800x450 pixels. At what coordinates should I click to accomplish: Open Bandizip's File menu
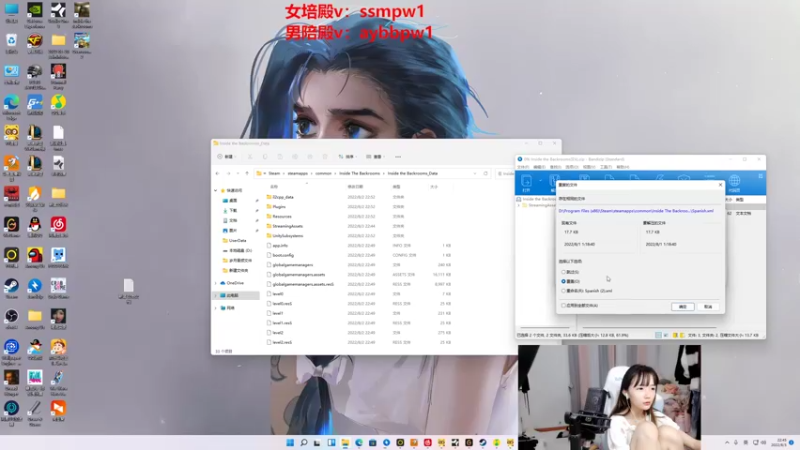click(523, 167)
